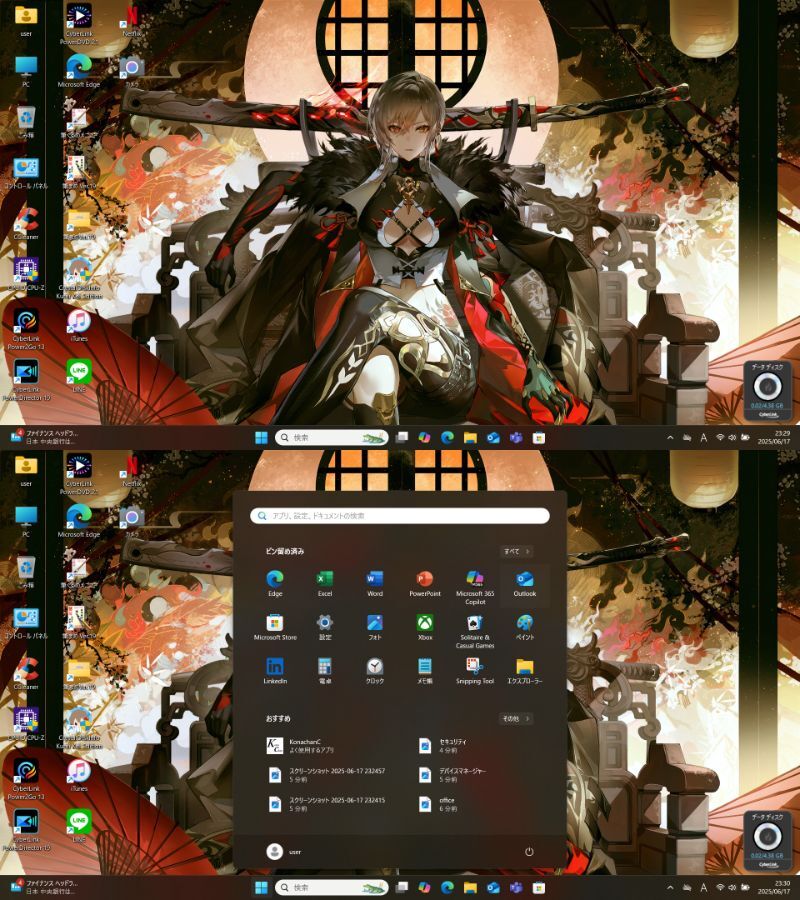Open Microsoft Store on lower screenshot taskbar
The width and height of the screenshot is (800, 900).
[x=538, y=888]
